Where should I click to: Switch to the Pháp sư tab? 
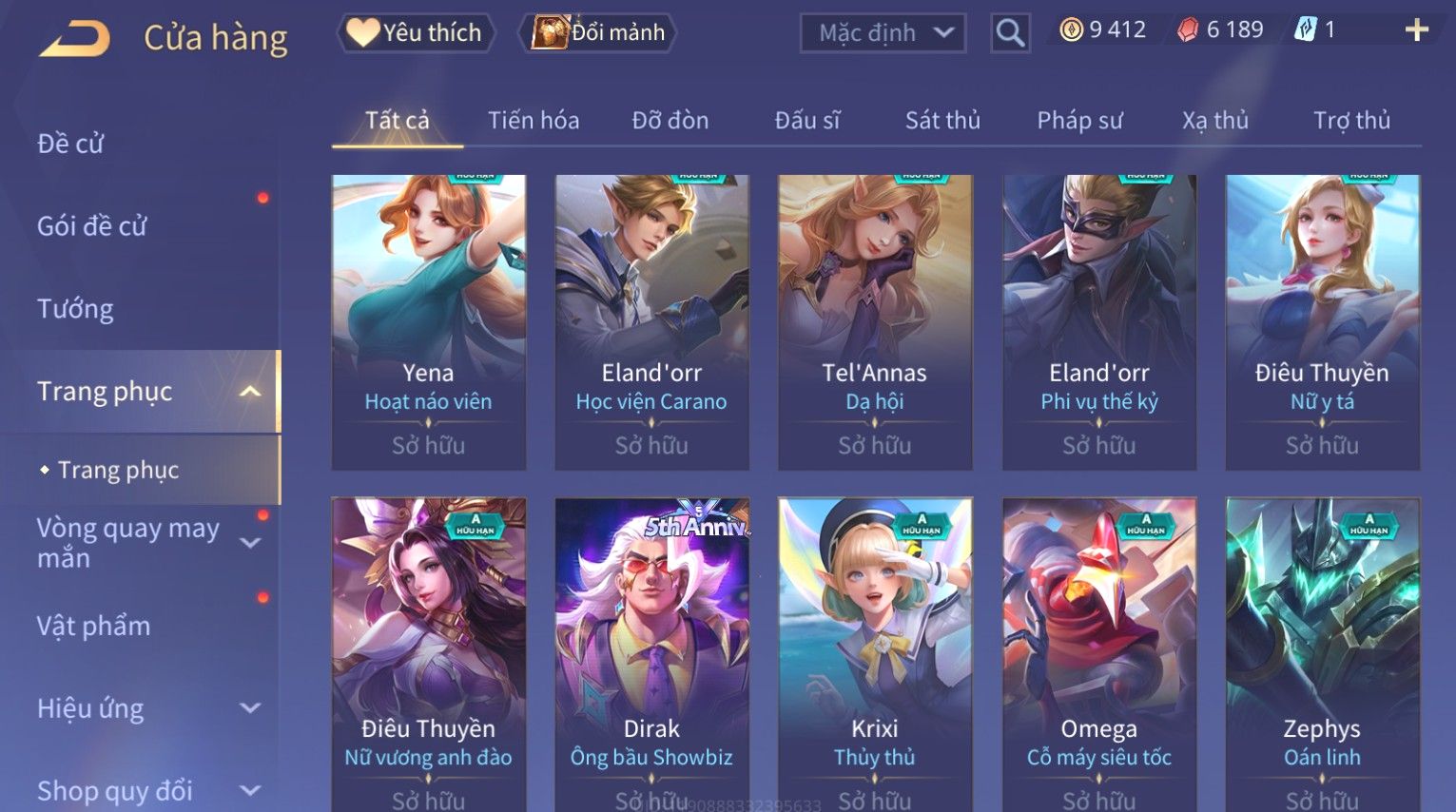coord(1079,121)
